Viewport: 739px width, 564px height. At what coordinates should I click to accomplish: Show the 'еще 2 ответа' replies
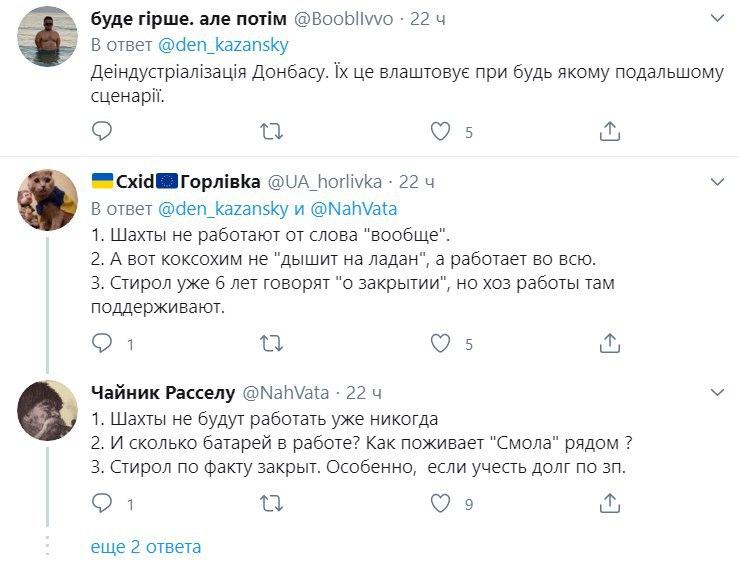(x=146, y=547)
